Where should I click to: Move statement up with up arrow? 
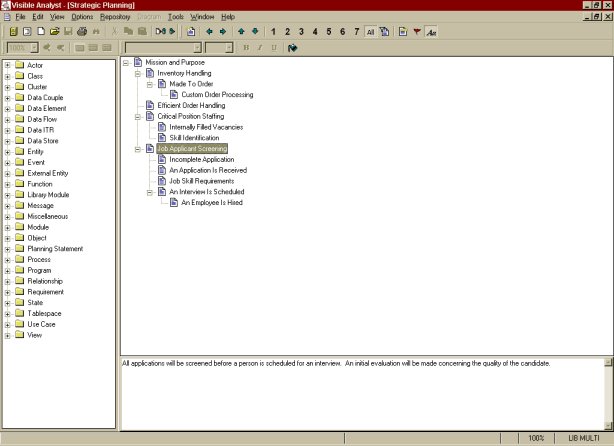pyautogui.click(x=241, y=32)
